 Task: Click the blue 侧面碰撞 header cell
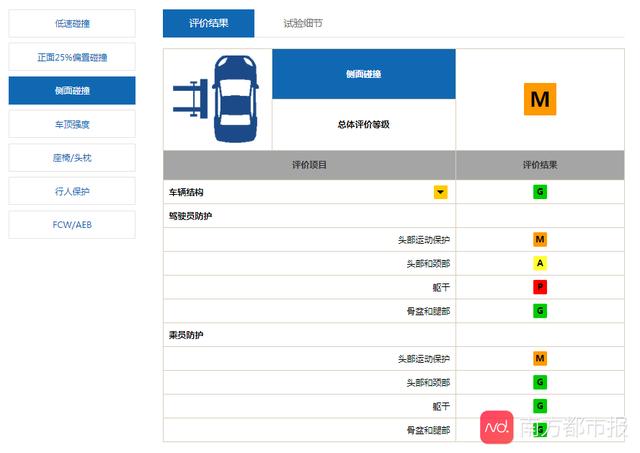coord(363,74)
